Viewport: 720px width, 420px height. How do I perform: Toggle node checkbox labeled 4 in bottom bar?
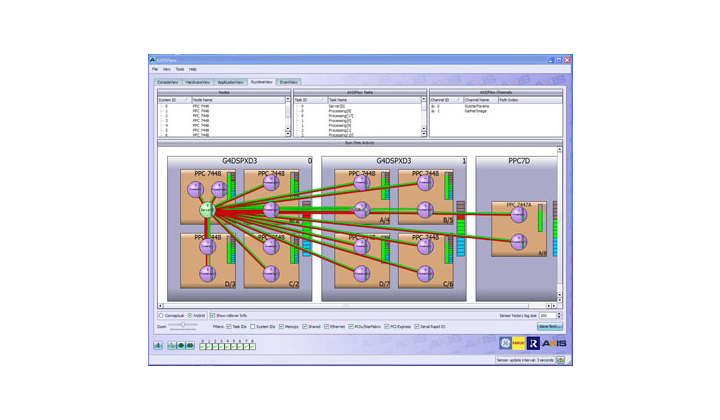point(227,347)
